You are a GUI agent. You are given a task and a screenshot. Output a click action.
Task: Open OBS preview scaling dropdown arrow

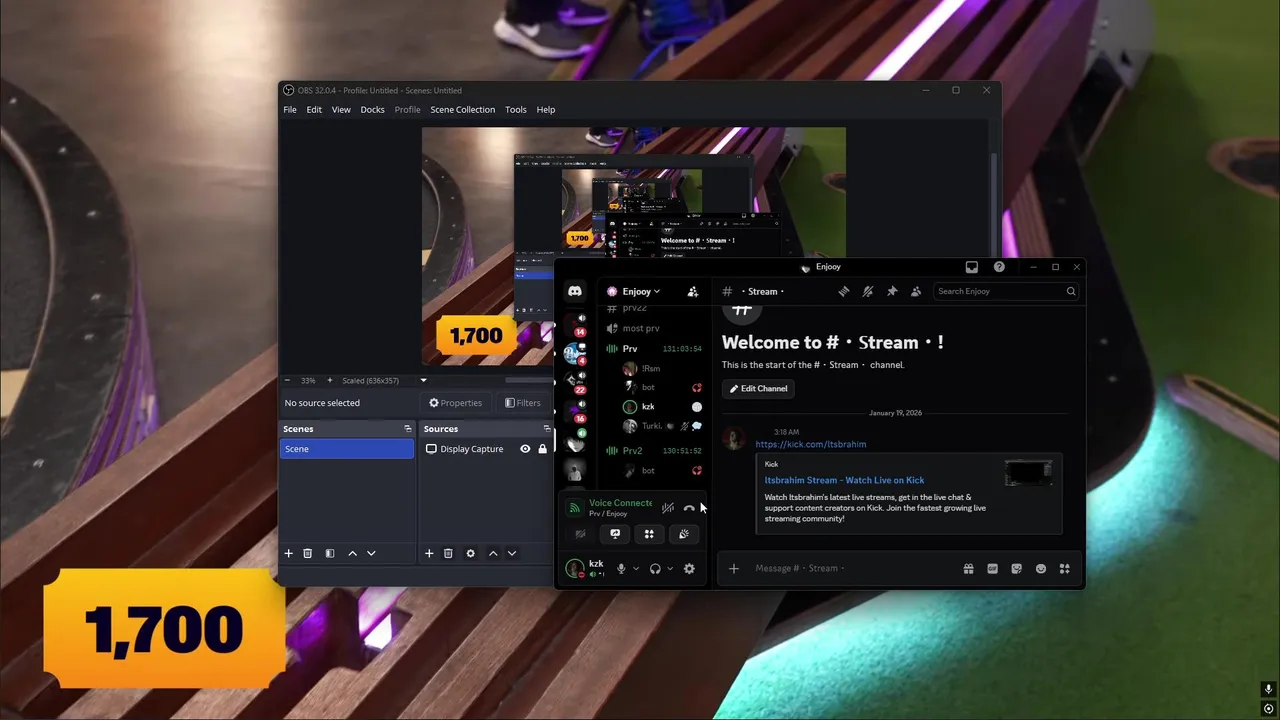pos(423,380)
